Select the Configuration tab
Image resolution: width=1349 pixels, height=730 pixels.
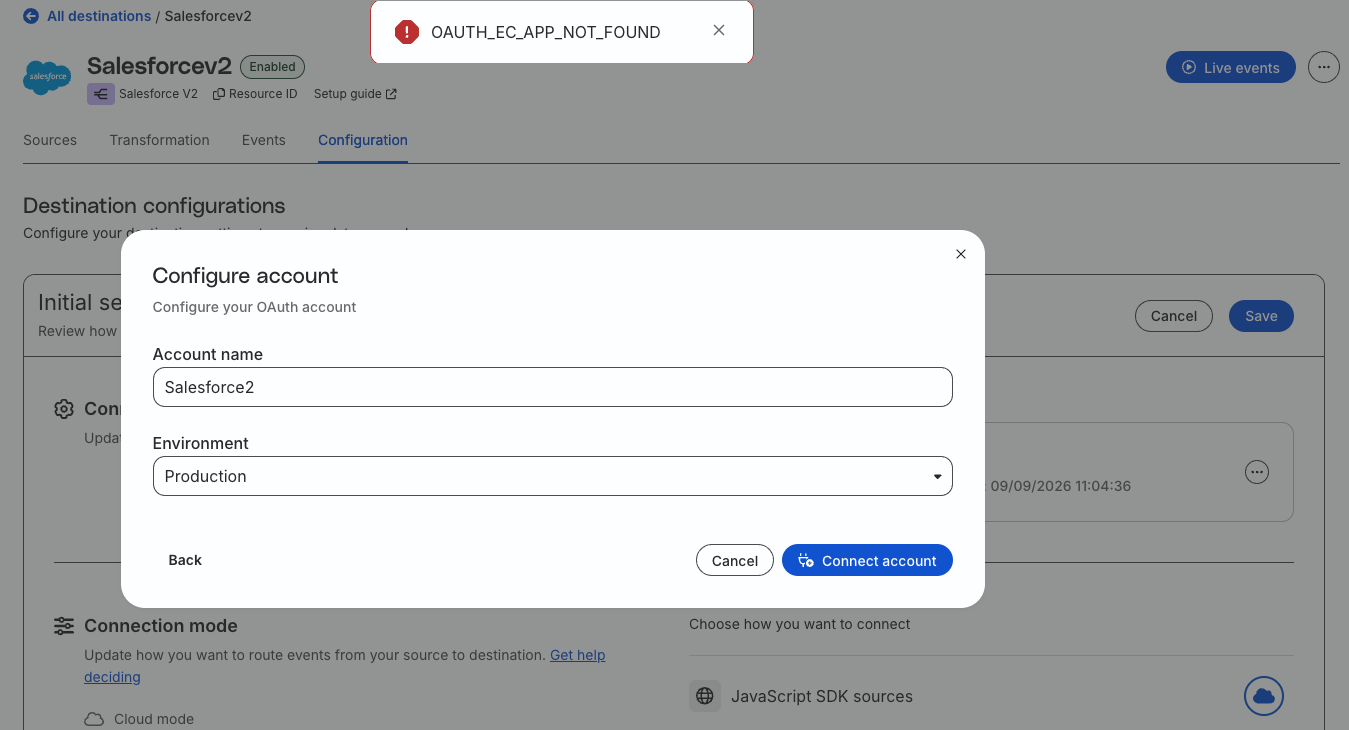click(363, 140)
